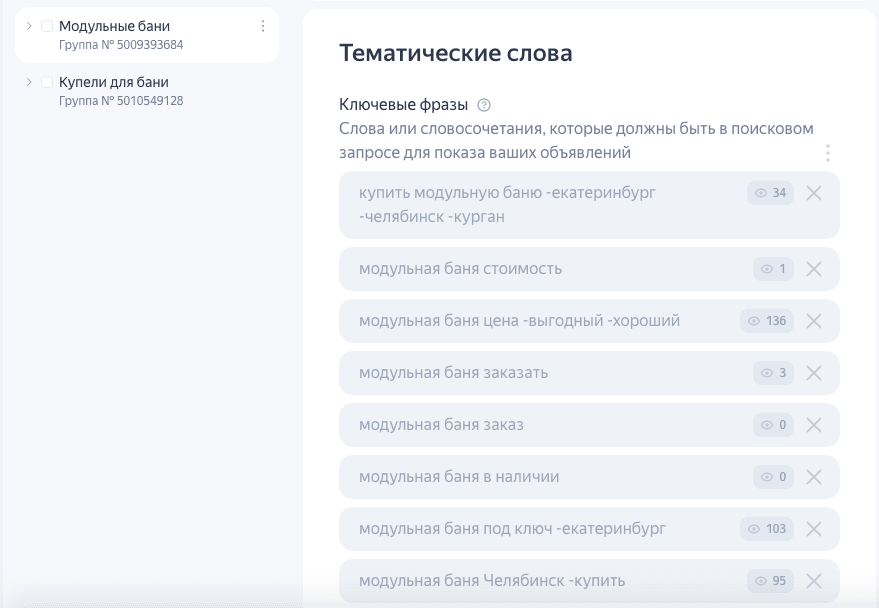Image resolution: width=879 pixels, height=608 pixels.
Task: Open the keyphrases list options menu
Action: [x=827, y=153]
